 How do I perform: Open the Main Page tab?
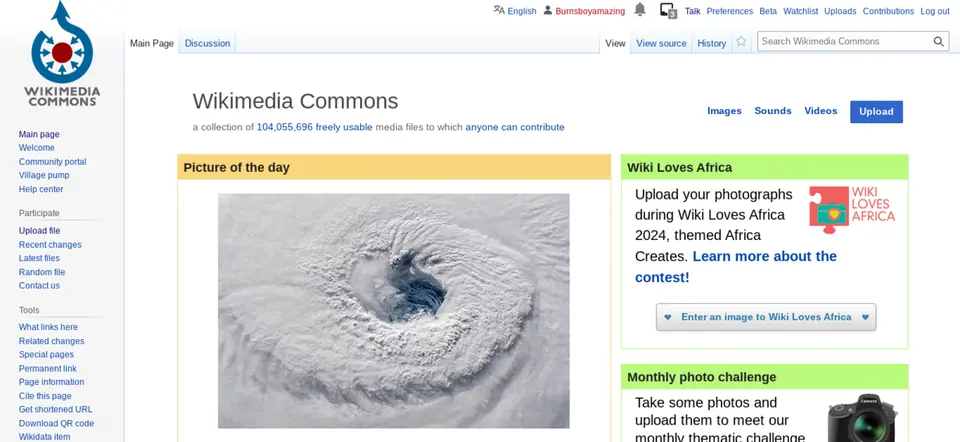point(152,43)
